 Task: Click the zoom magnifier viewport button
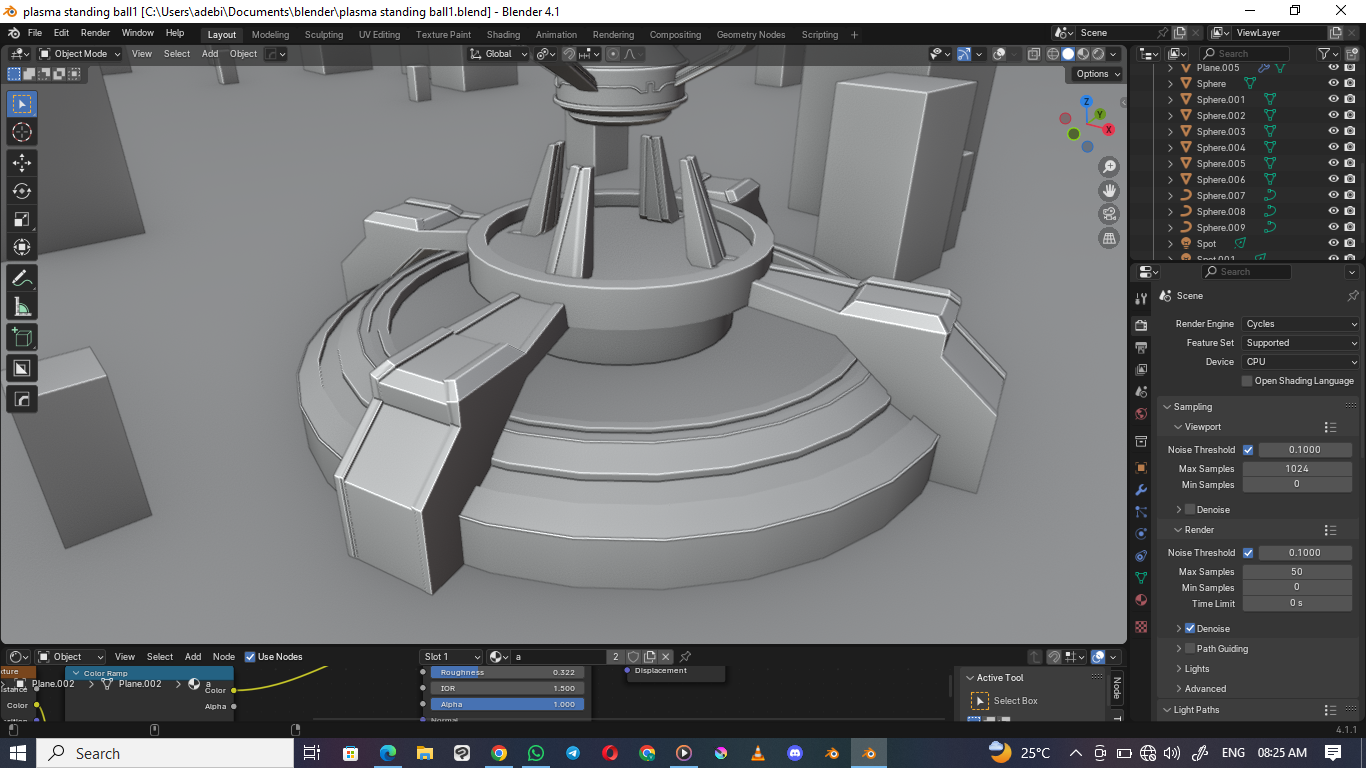tap(1109, 166)
